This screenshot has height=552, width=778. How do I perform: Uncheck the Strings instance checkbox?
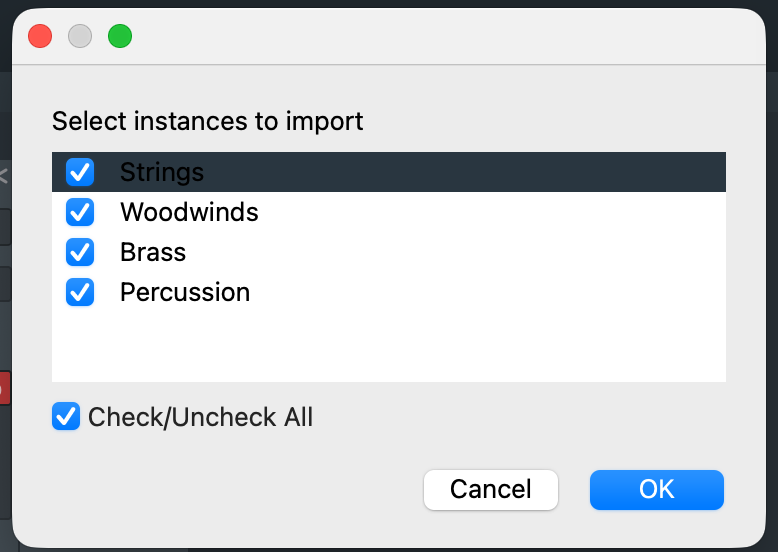click(80, 172)
